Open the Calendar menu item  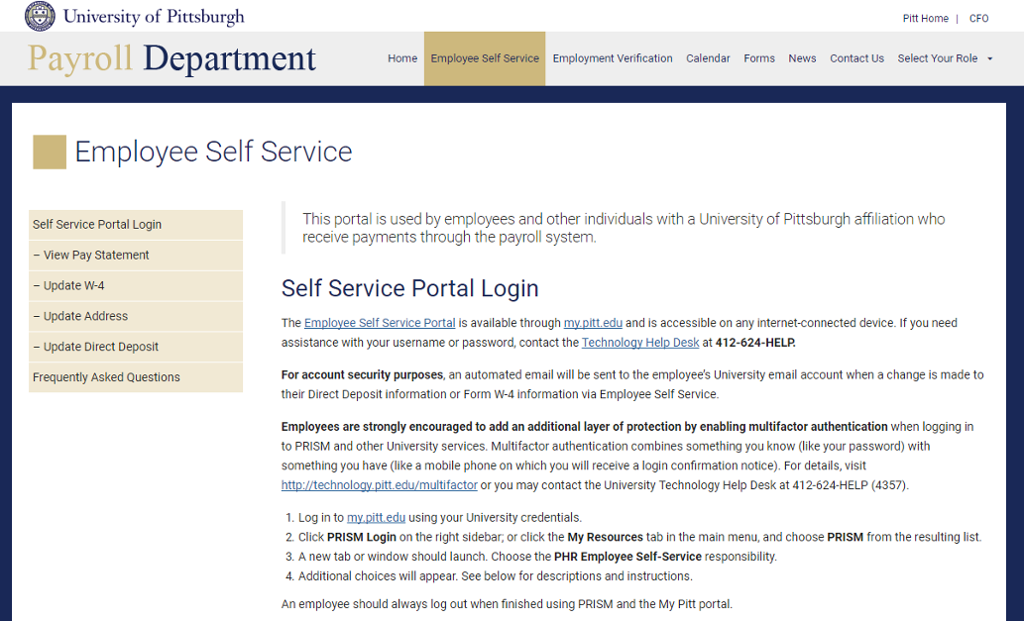click(x=708, y=59)
